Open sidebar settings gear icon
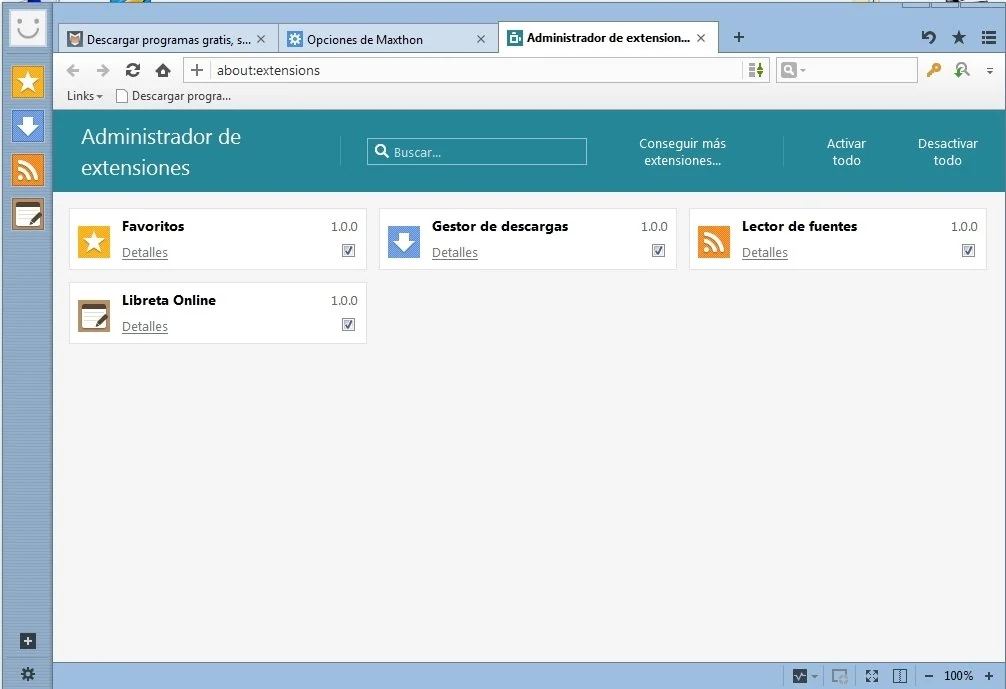Image resolution: width=1006 pixels, height=689 pixels. [28, 674]
